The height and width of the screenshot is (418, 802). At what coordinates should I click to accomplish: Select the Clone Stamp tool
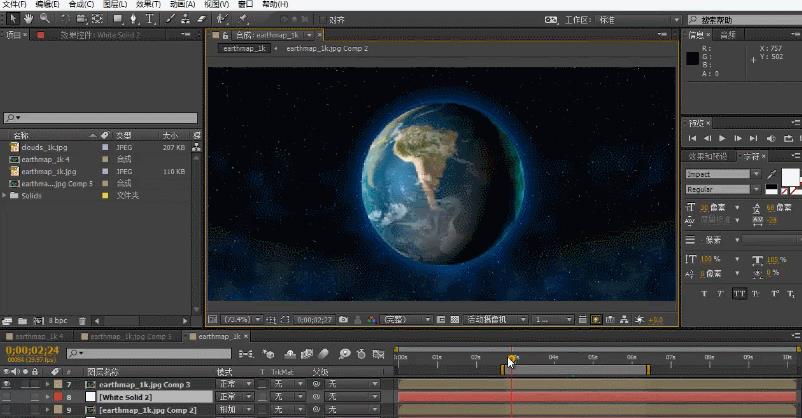tap(186, 19)
